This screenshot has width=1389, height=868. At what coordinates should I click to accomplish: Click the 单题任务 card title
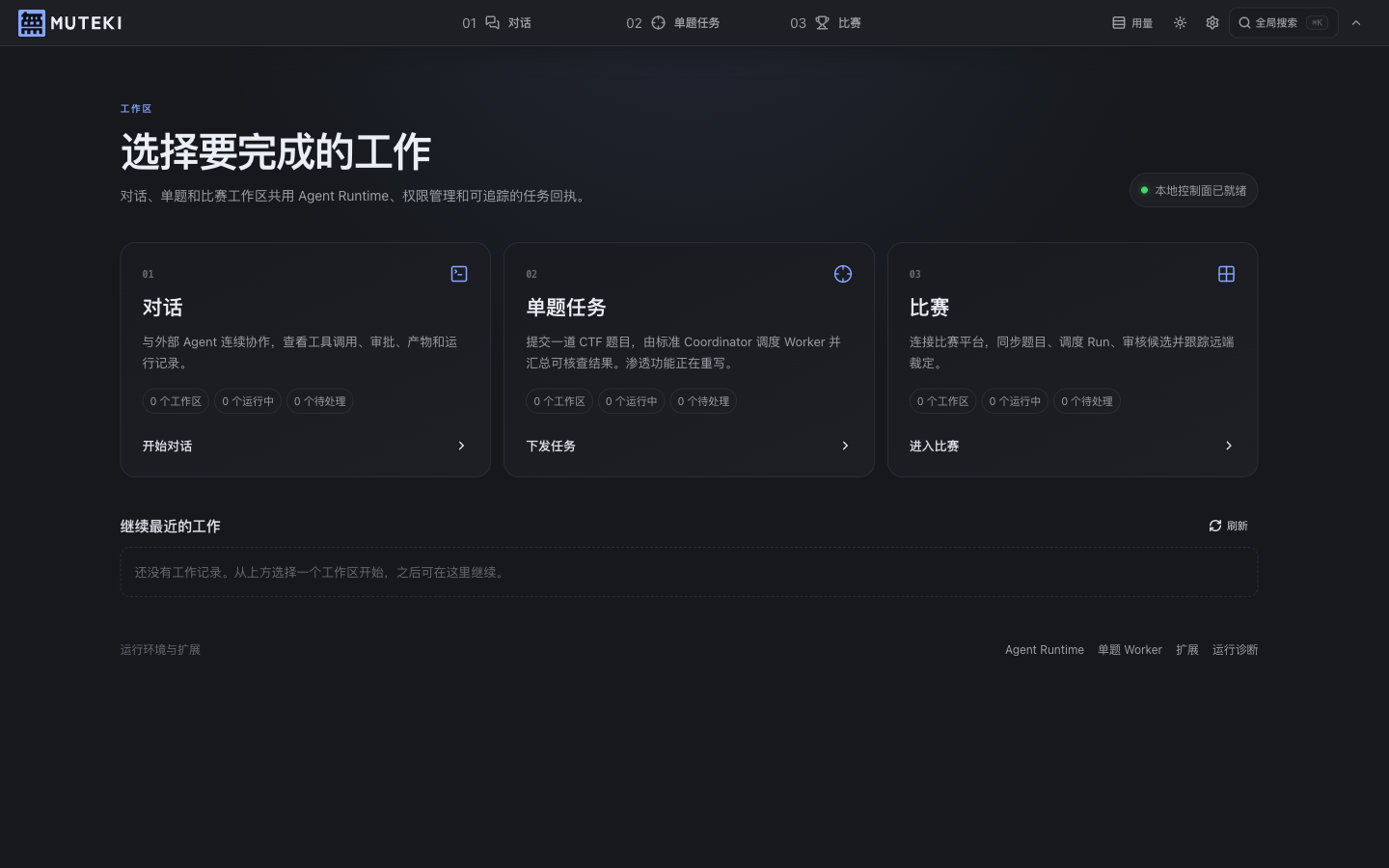coord(566,308)
